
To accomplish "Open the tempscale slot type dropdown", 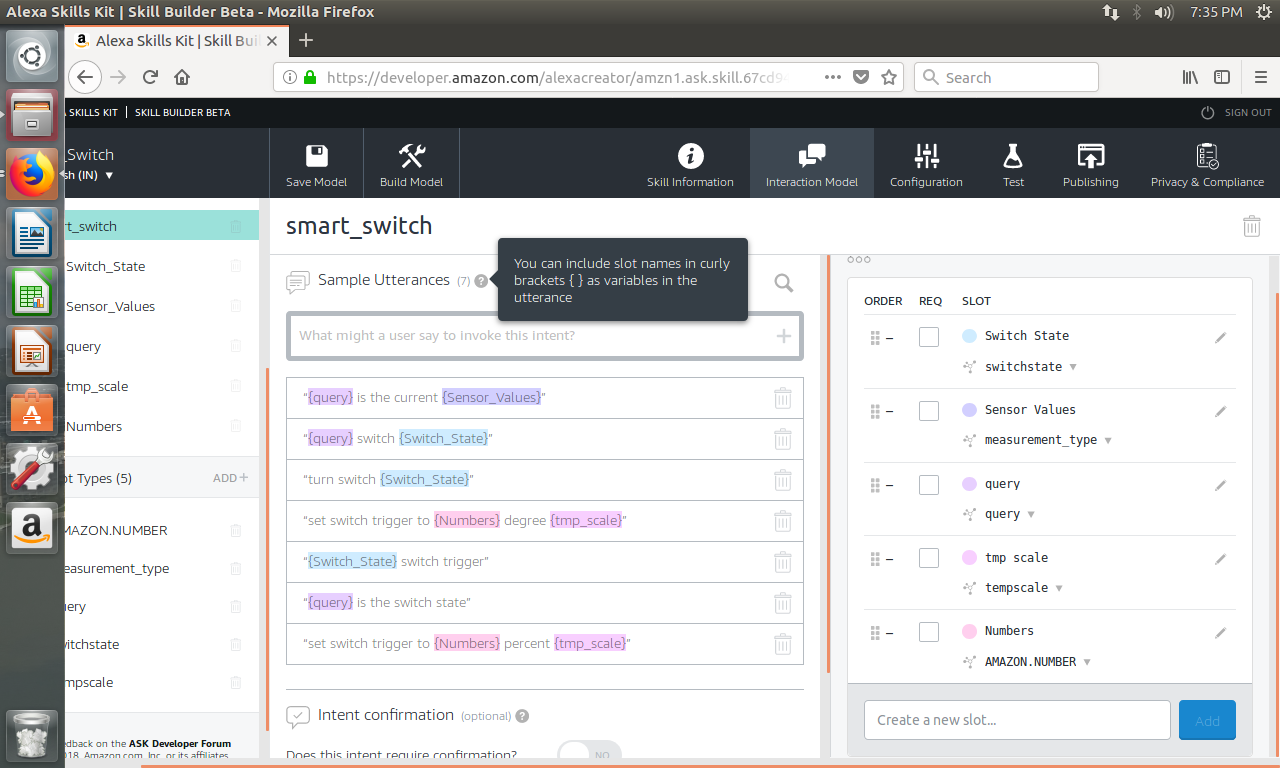I will coord(1059,588).
